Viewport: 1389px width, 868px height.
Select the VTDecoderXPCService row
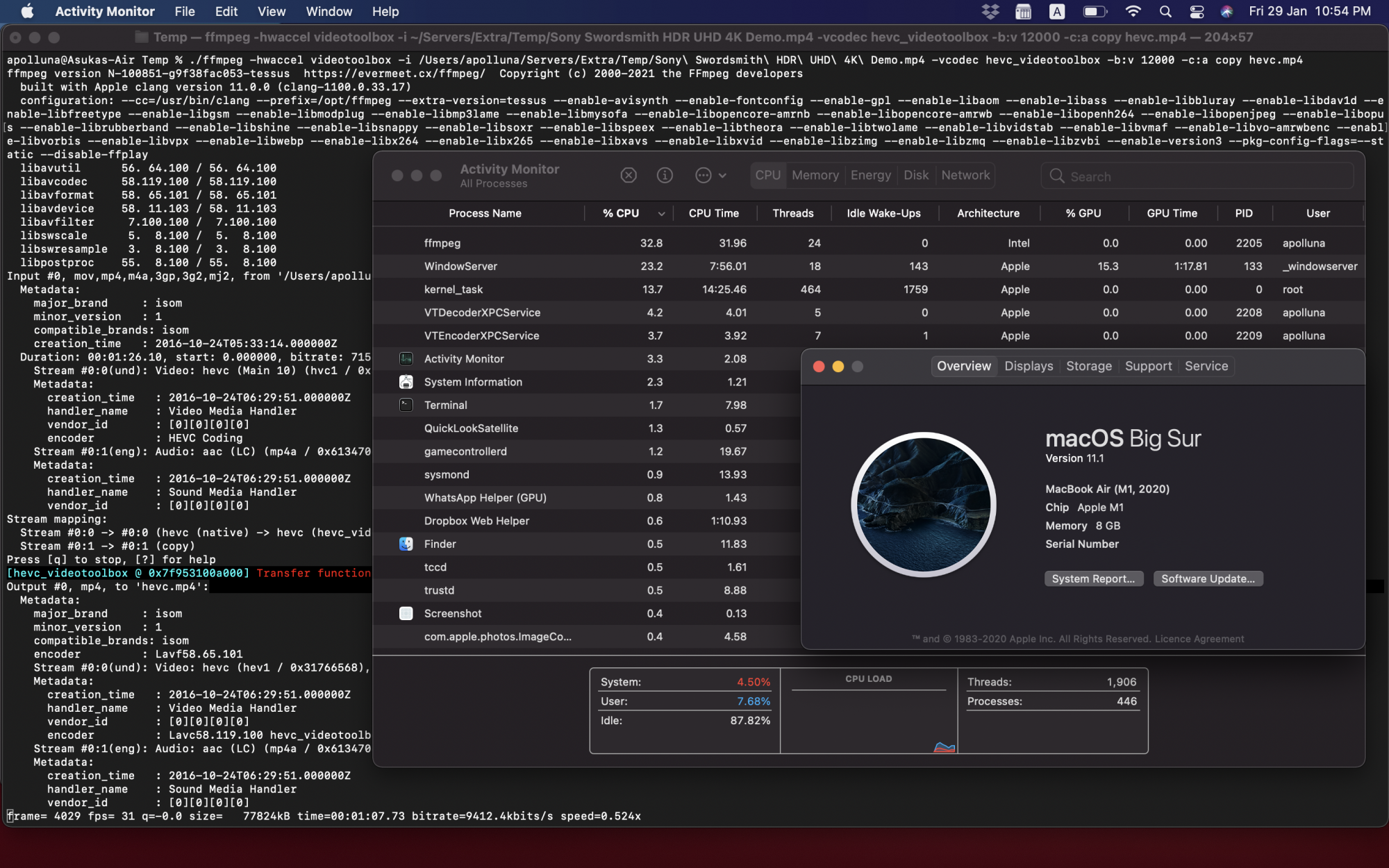click(869, 312)
